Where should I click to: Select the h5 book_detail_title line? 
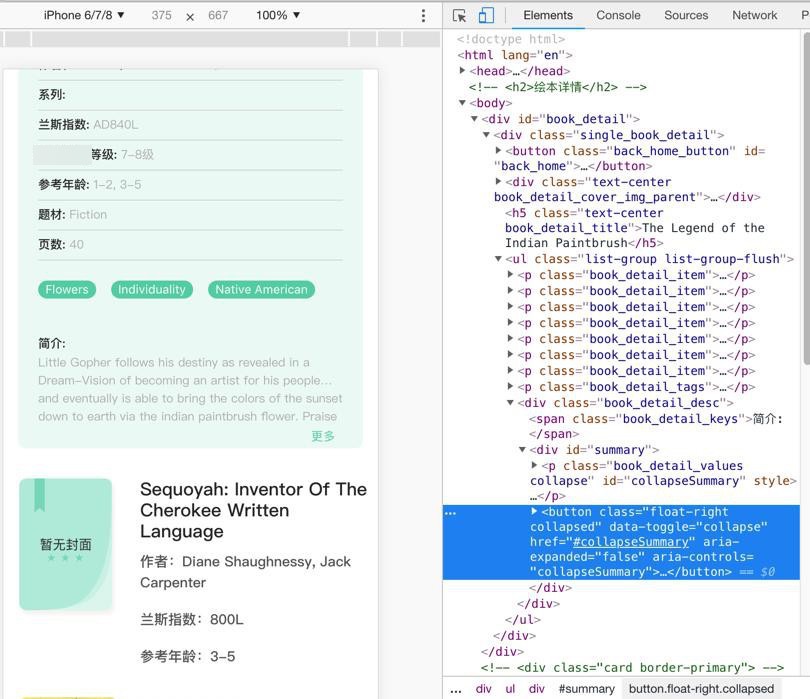click(634, 228)
